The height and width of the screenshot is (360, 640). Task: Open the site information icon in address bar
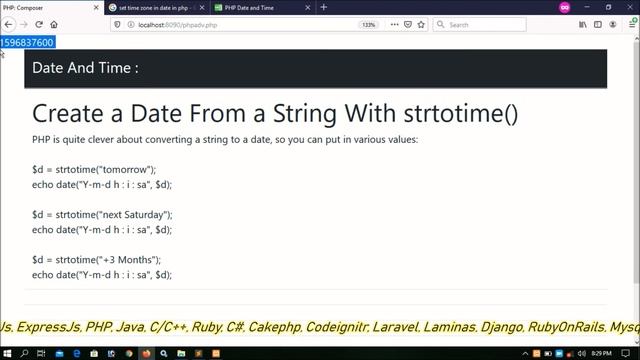click(131, 24)
